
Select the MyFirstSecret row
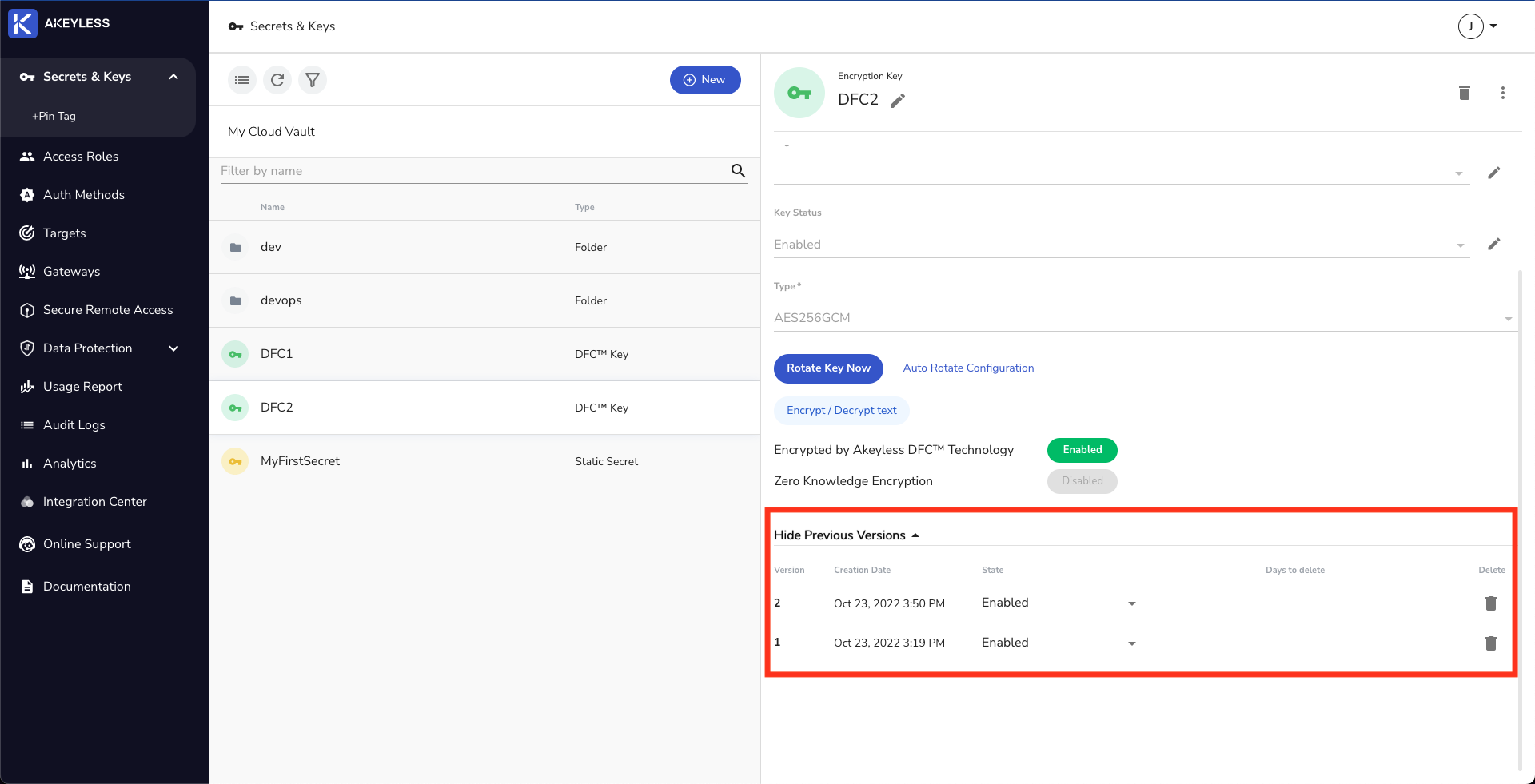(x=484, y=461)
